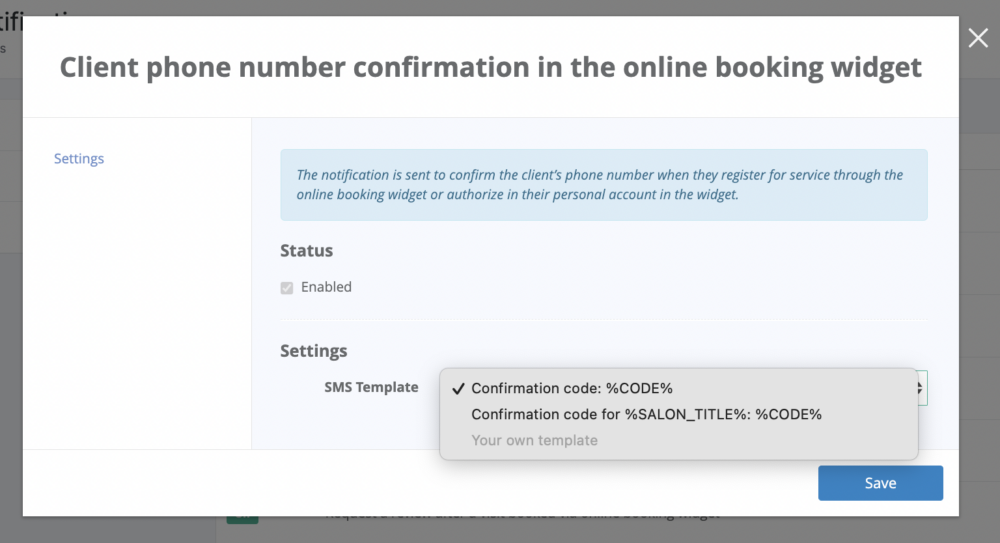1000x543 pixels.
Task: Click the Settings section heading in form
Action: [x=314, y=351]
